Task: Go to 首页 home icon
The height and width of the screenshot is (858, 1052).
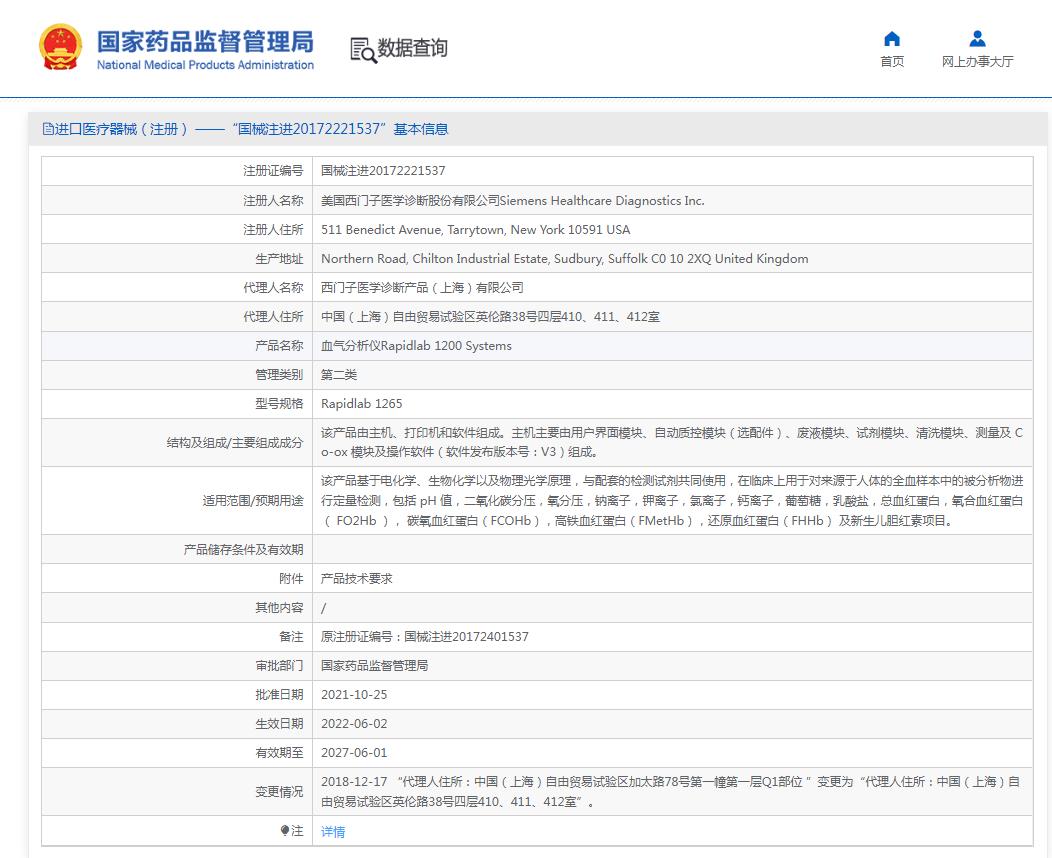Action: tap(892, 38)
